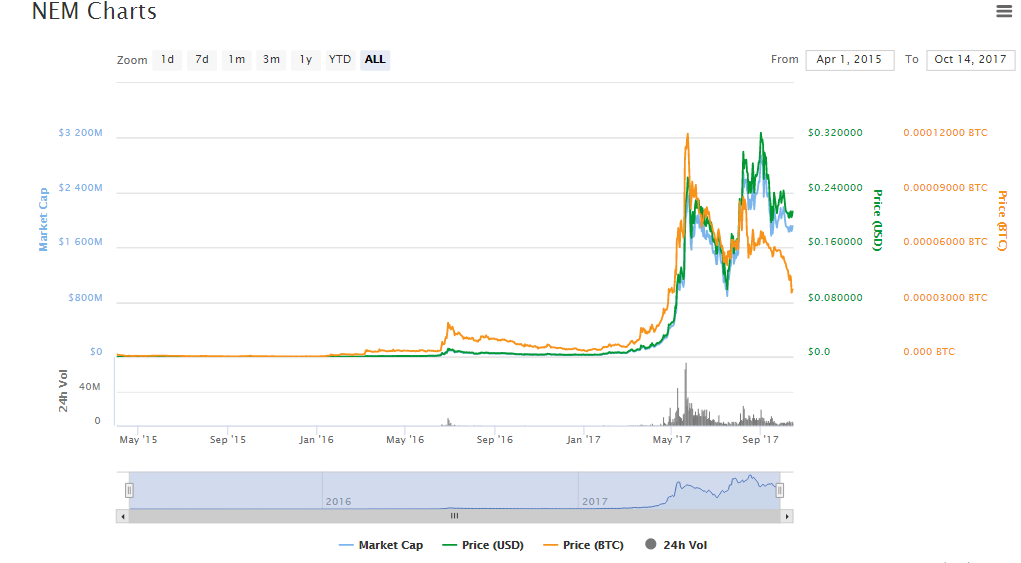Set zoom range to 3m
Image resolution: width=1021 pixels, height=563 pixels.
pyautogui.click(x=271, y=60)
